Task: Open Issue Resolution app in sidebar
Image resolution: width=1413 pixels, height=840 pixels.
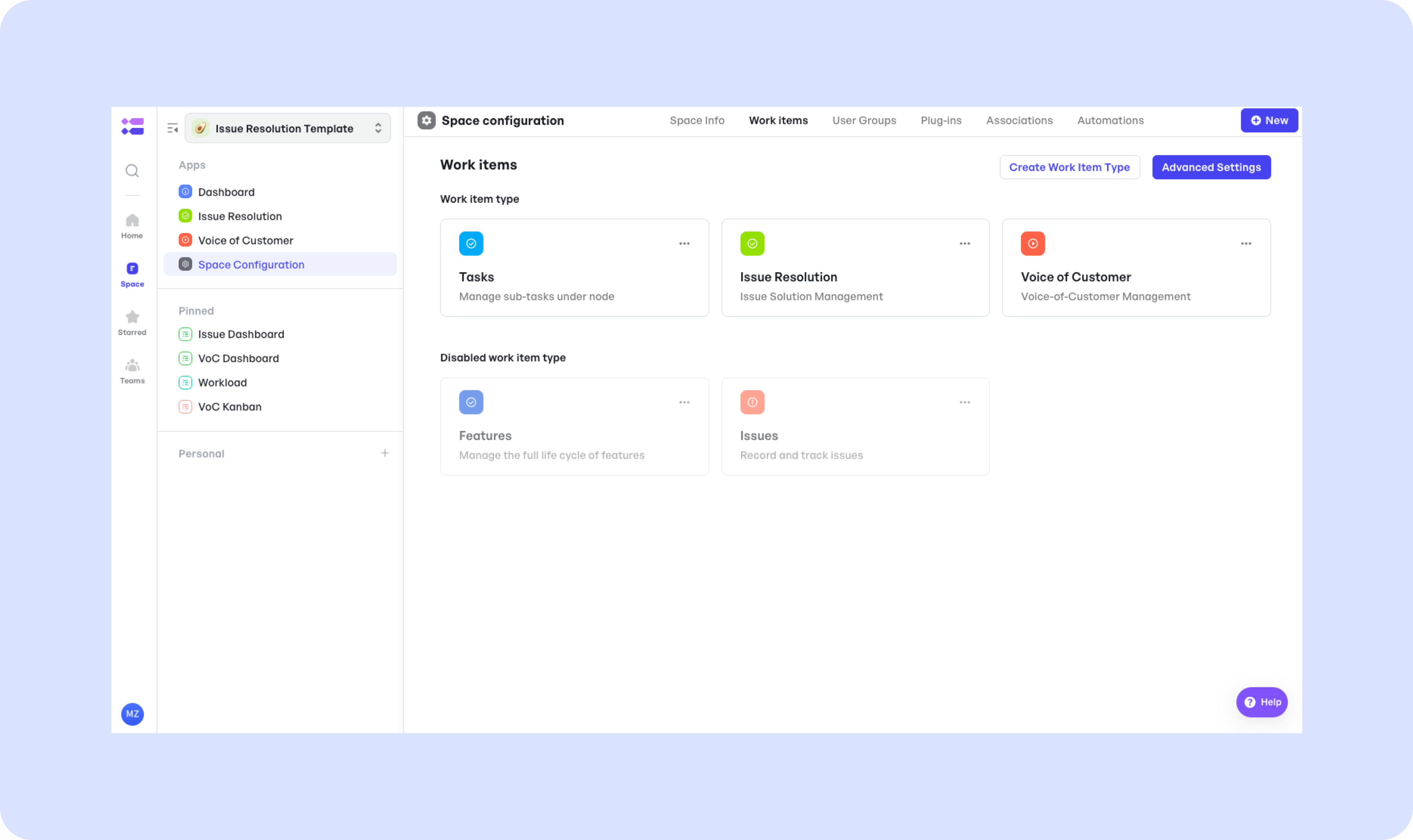Action: (280, 216)
